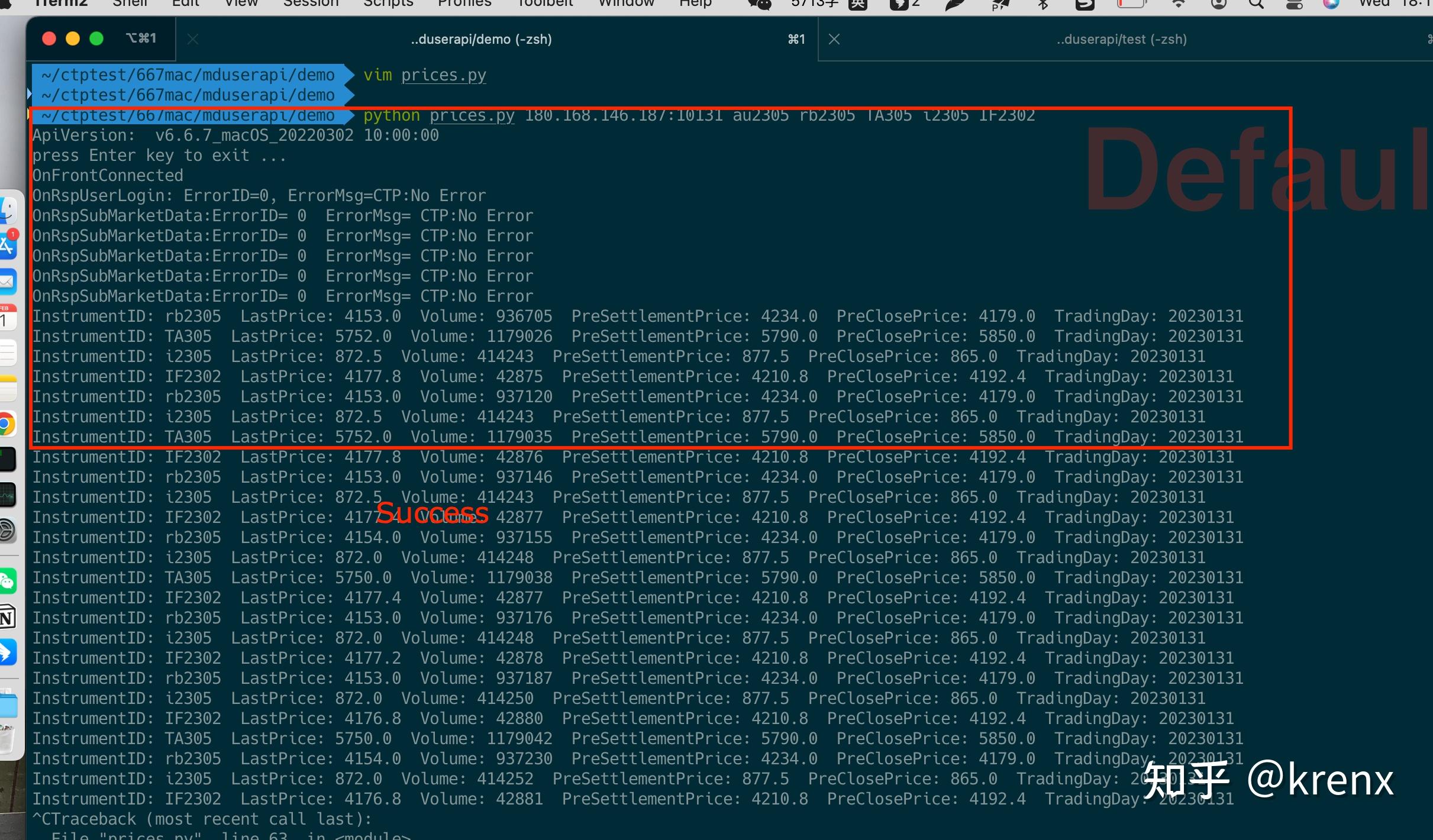Open Spotlight search magnifier

coord(1256,5)
